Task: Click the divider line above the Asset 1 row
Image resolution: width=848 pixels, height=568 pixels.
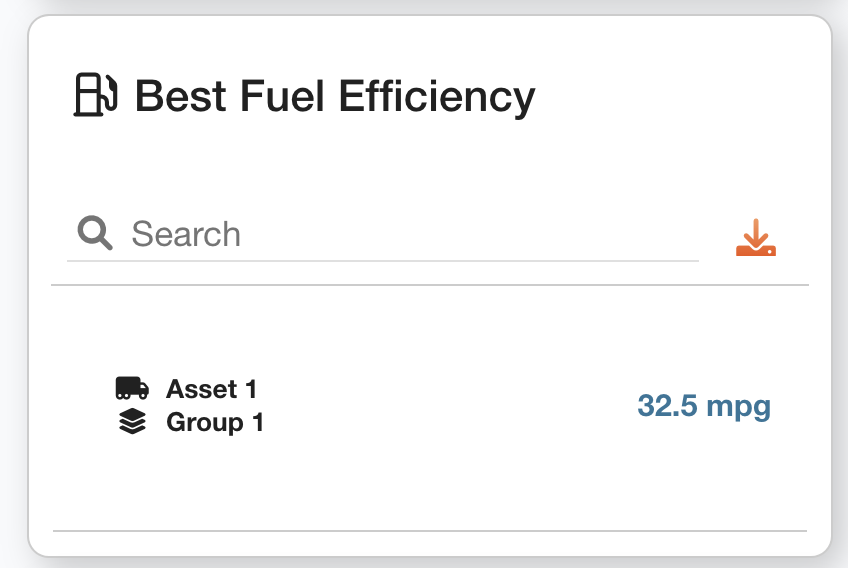Action: coord(430,285)
